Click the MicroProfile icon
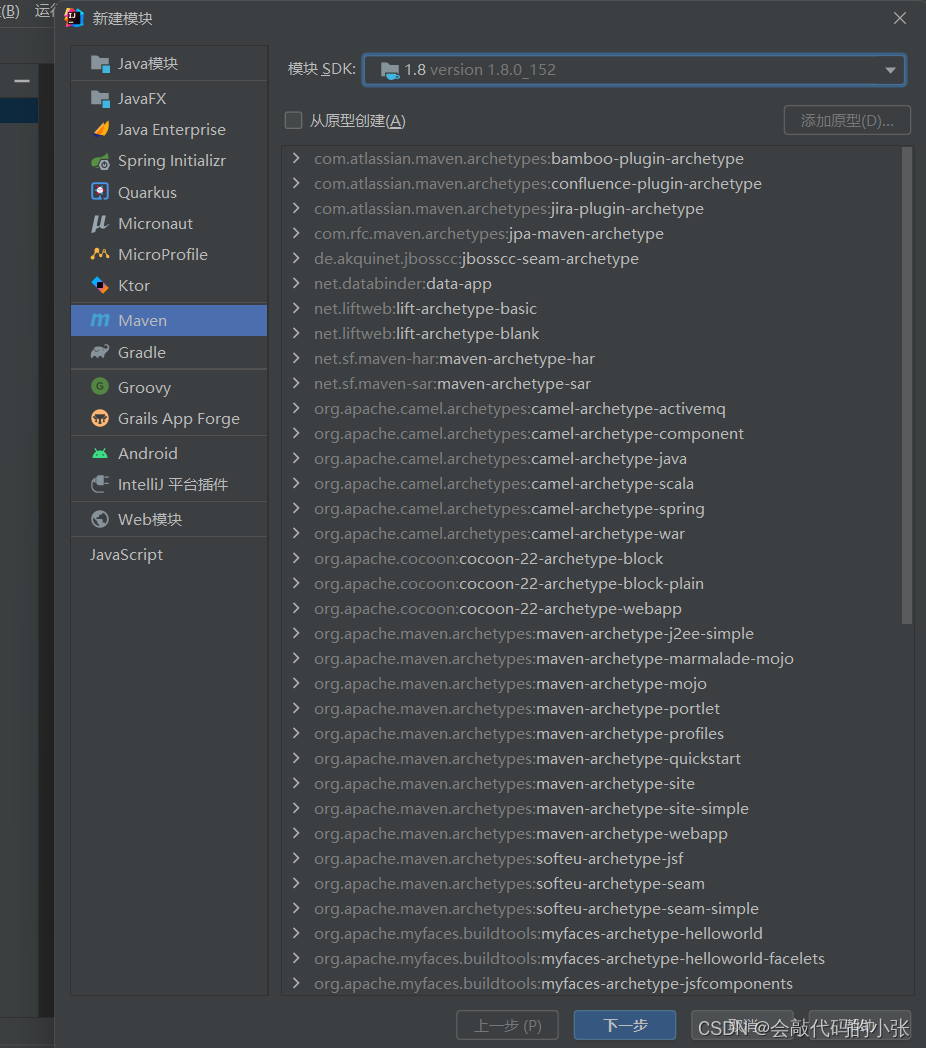 tap(100, 254)
